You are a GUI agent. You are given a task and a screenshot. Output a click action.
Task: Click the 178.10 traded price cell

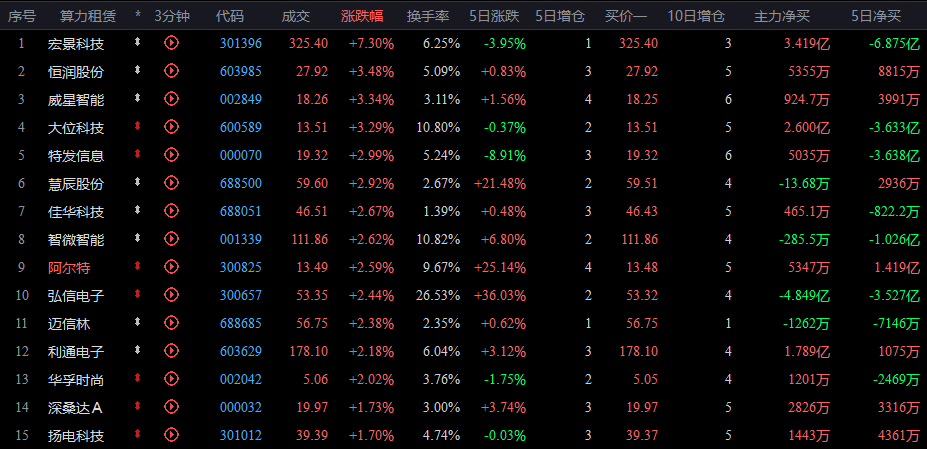click(309, 351)
